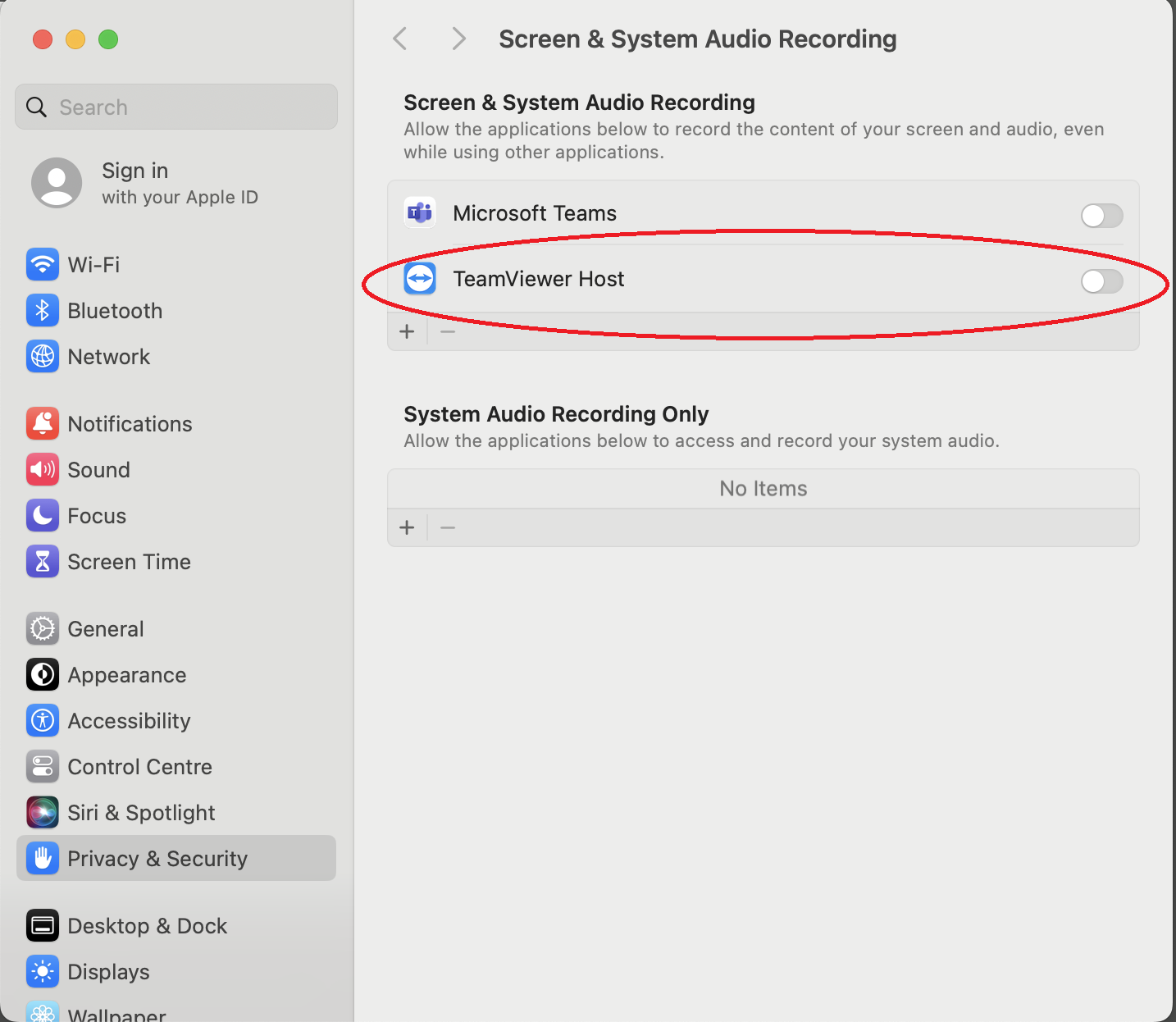
Task: Click the Sound speaker icon
Action: 43,469
